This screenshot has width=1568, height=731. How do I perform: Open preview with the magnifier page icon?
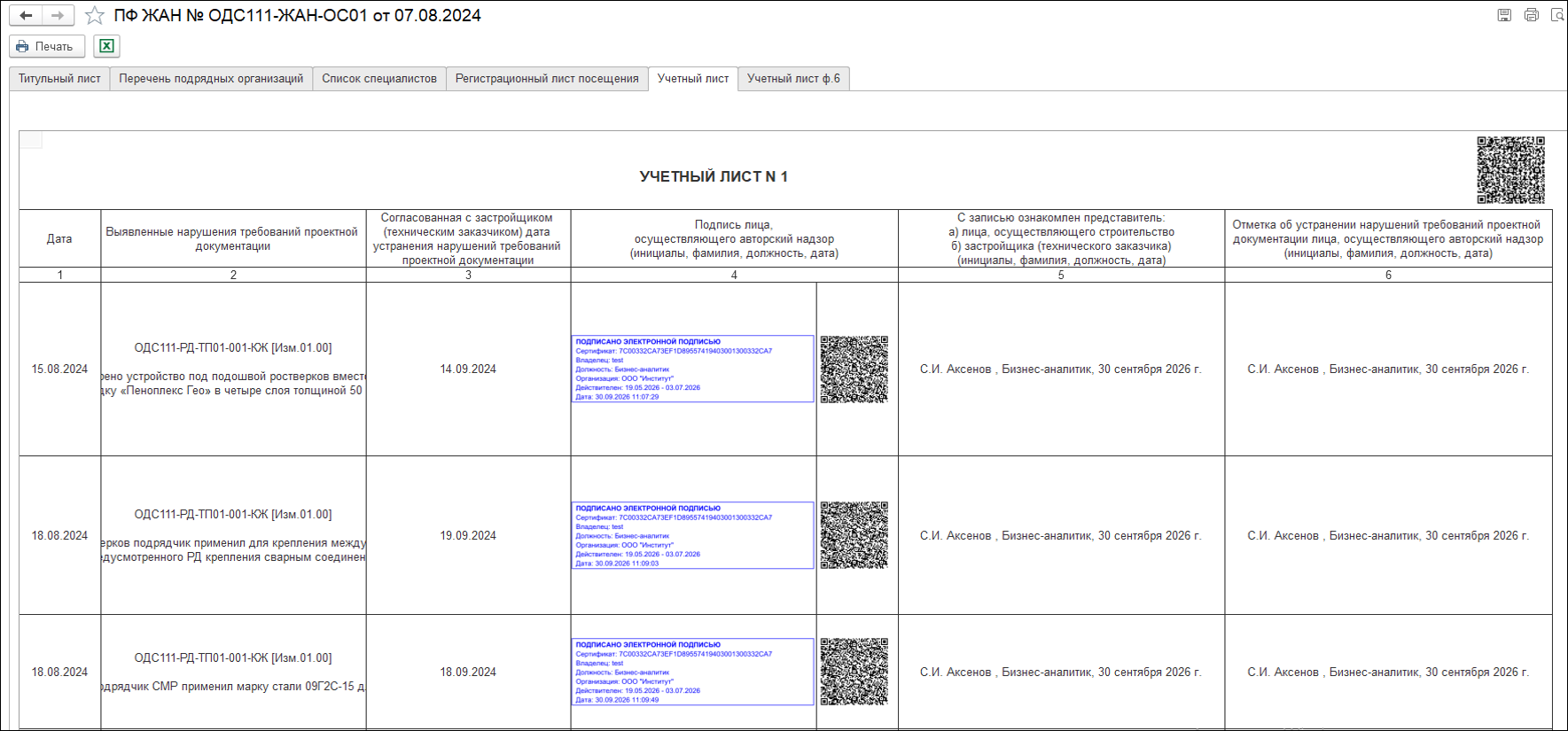pyautogui.click(x=1556, y=15)
